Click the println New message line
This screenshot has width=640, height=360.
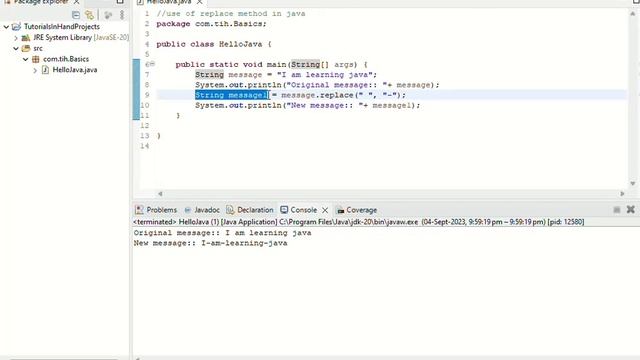(308, 105)
